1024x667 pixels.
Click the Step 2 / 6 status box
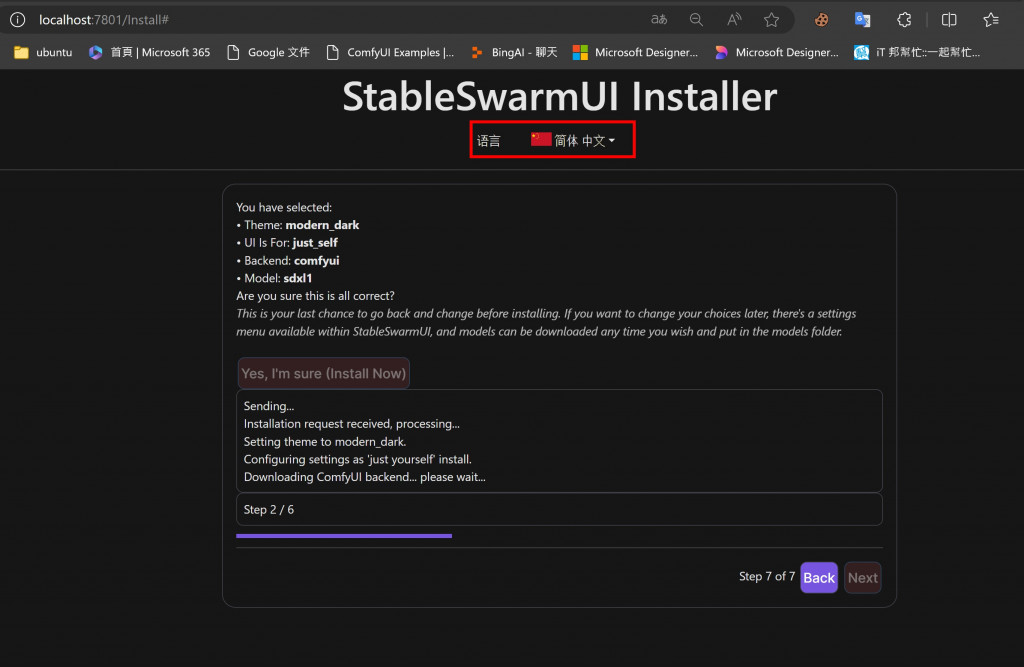tap(559, 510)
